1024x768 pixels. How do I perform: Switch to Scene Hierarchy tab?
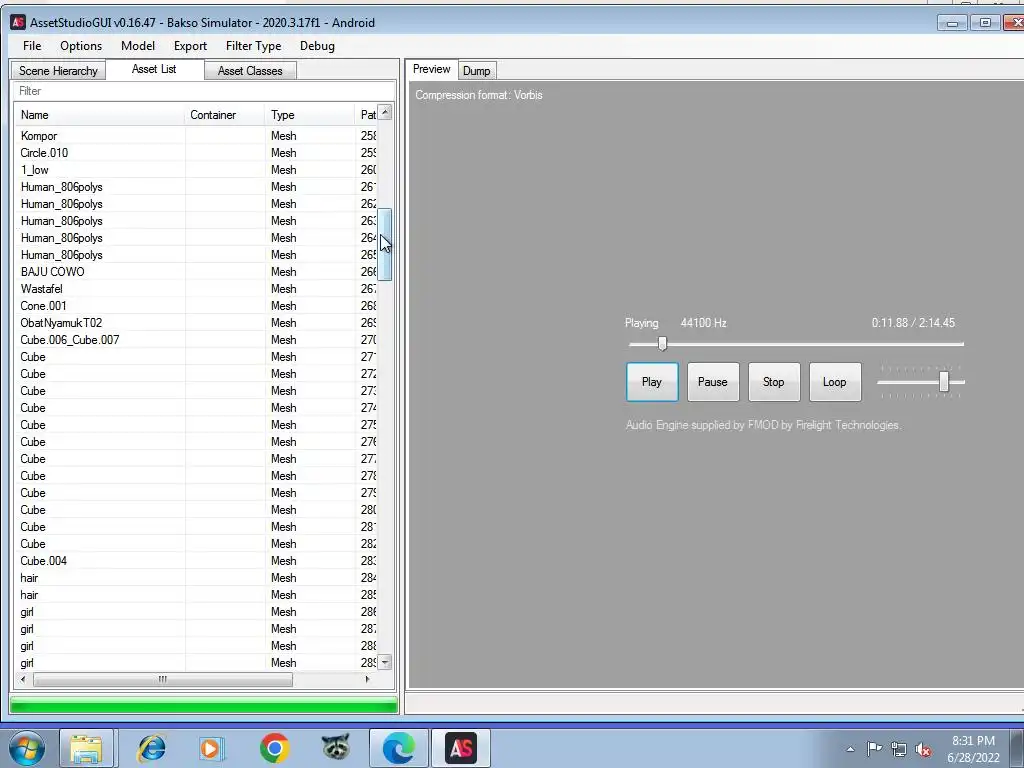(58, 71)
